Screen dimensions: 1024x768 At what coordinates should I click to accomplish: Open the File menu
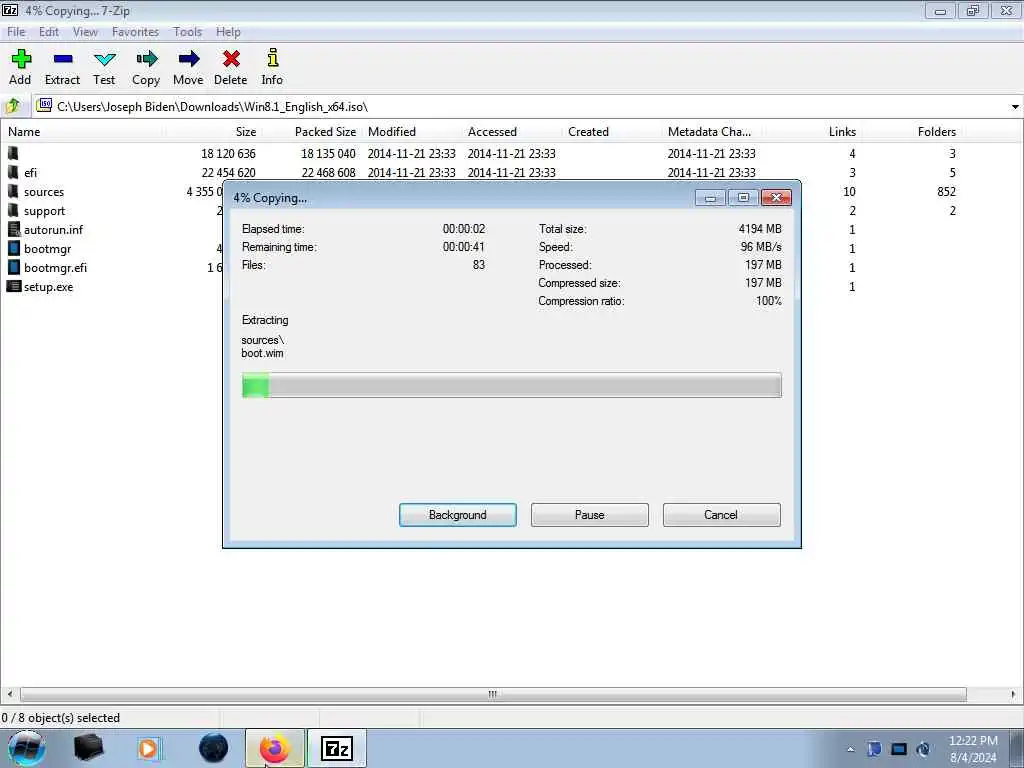coord(16,31)
